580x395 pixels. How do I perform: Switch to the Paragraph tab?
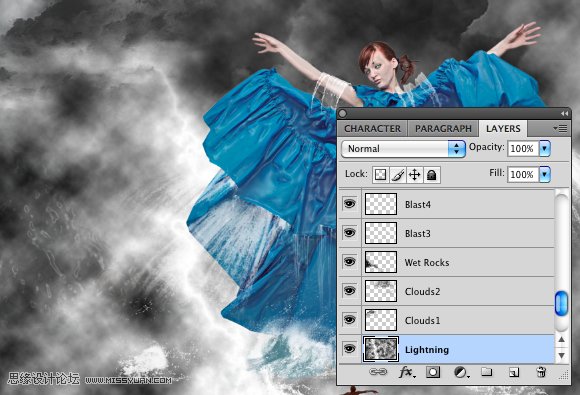tap(443, 129)
